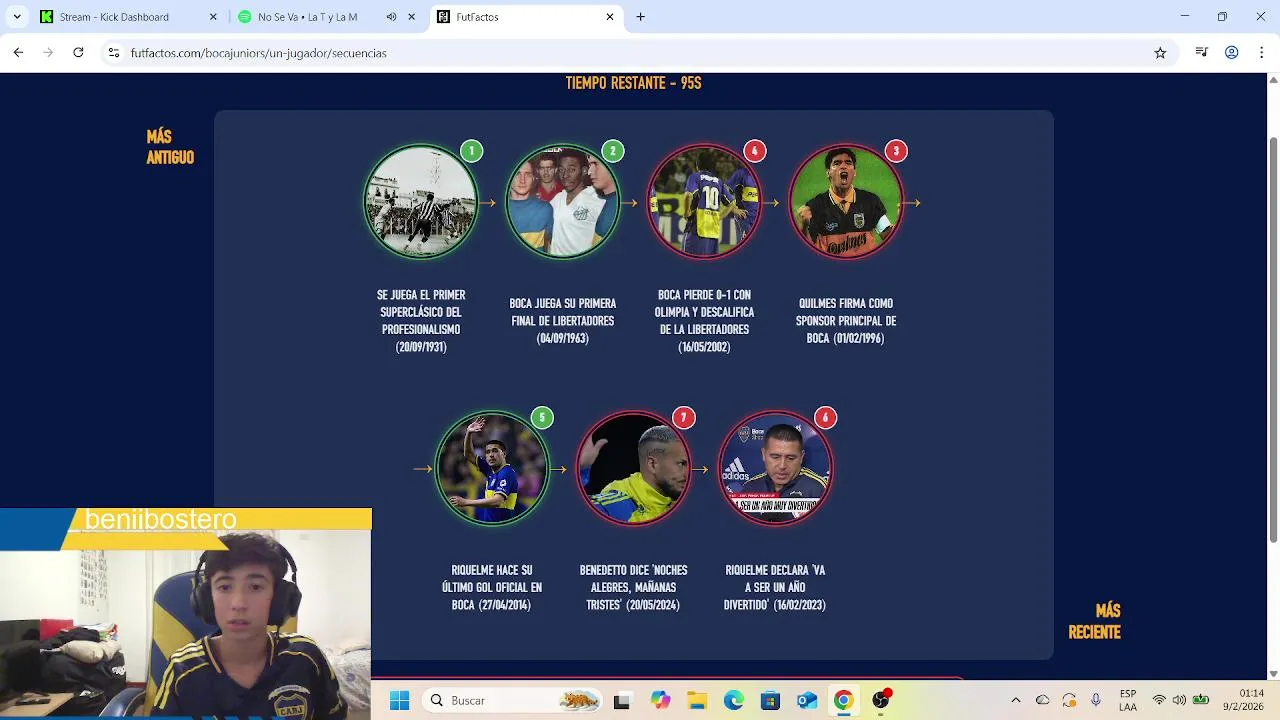This screenshot has width=1280, height=720.
Task: Click caption 'Riquelme declara Va a ser'
Action: [x=775, y=588]
